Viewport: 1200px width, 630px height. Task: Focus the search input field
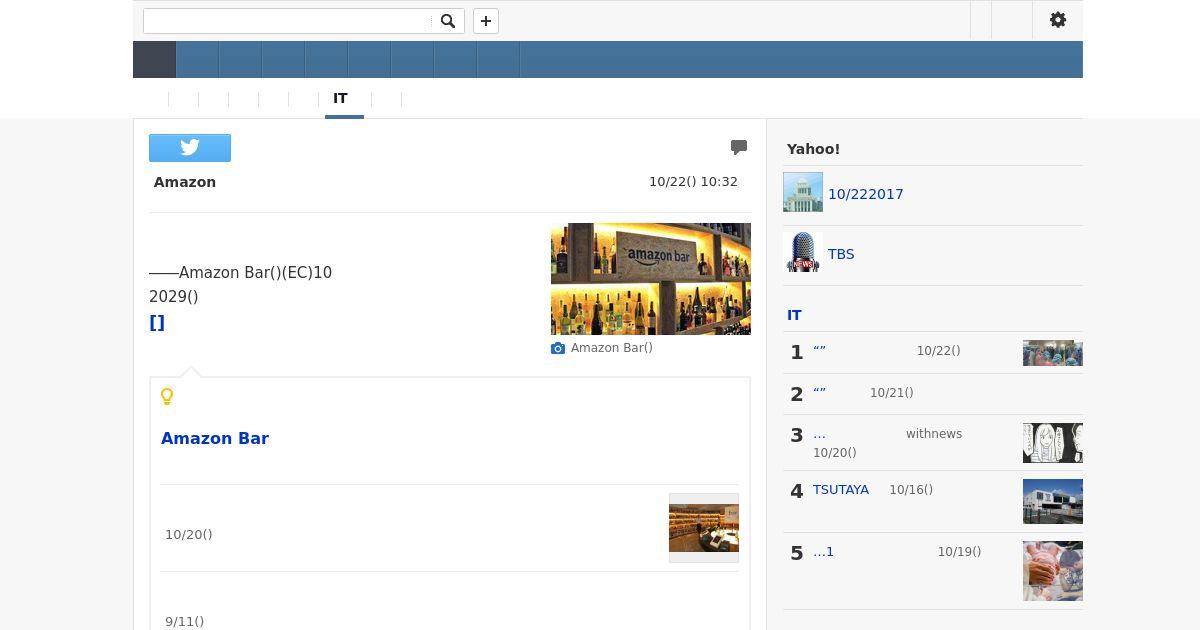tap(288, 21)
